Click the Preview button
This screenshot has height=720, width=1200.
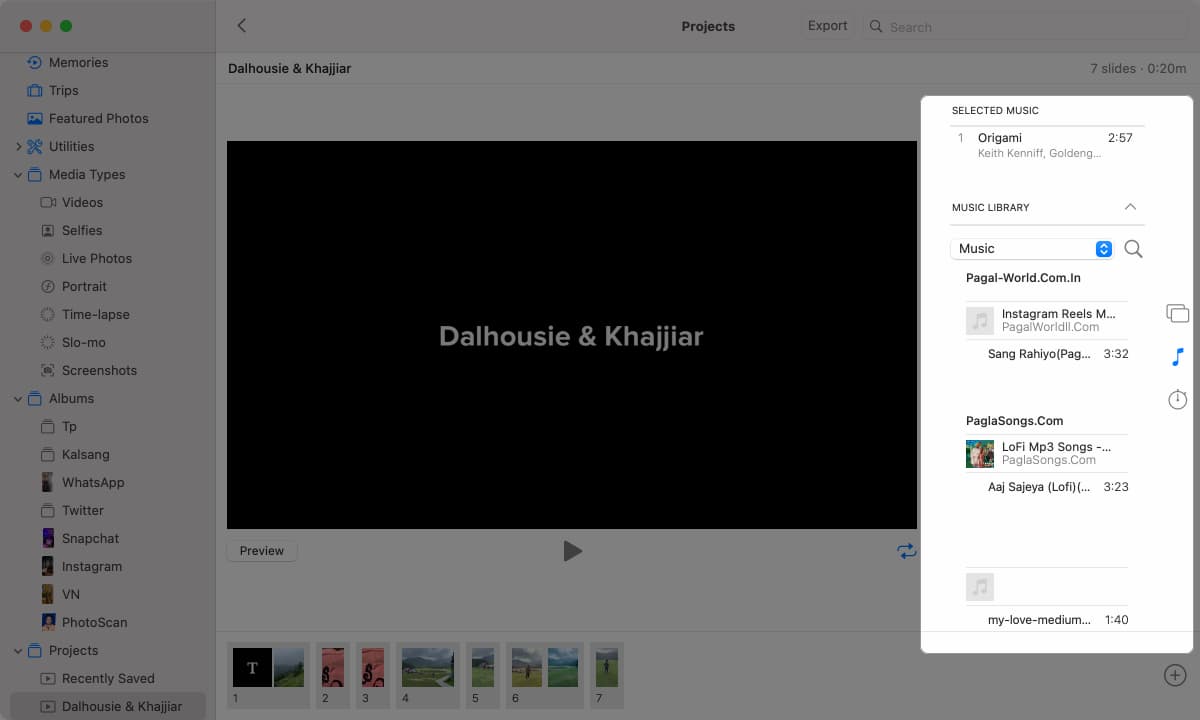[262, 551]
